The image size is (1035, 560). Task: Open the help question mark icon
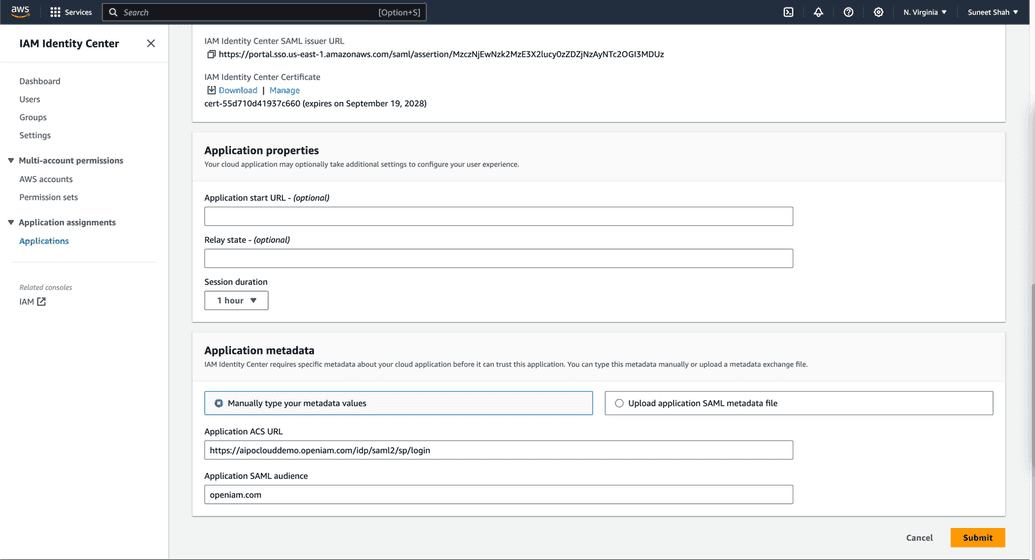pyautogui.click(x=848, y=12)
